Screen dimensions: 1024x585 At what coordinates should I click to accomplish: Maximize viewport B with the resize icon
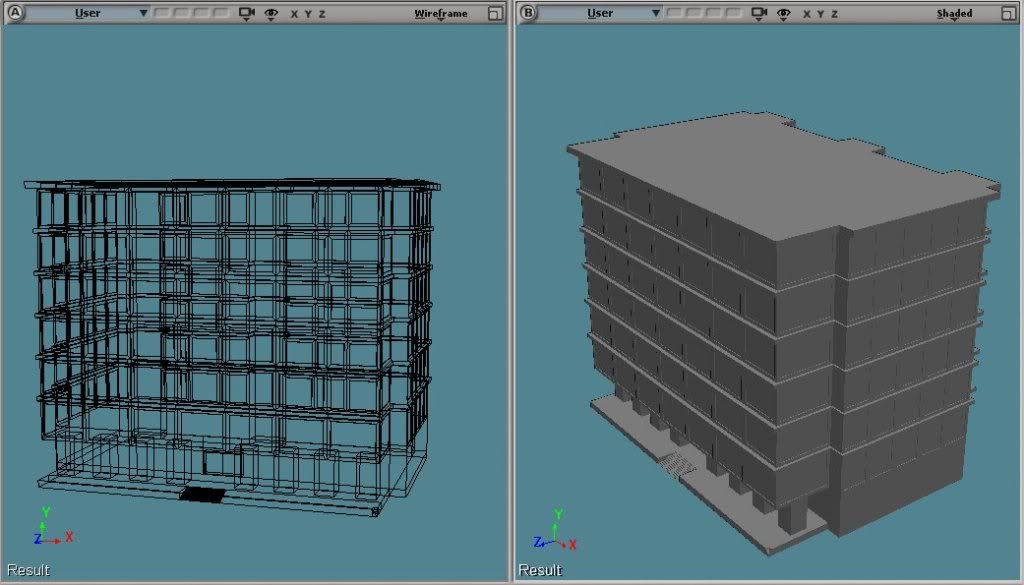click(1008, 14)
